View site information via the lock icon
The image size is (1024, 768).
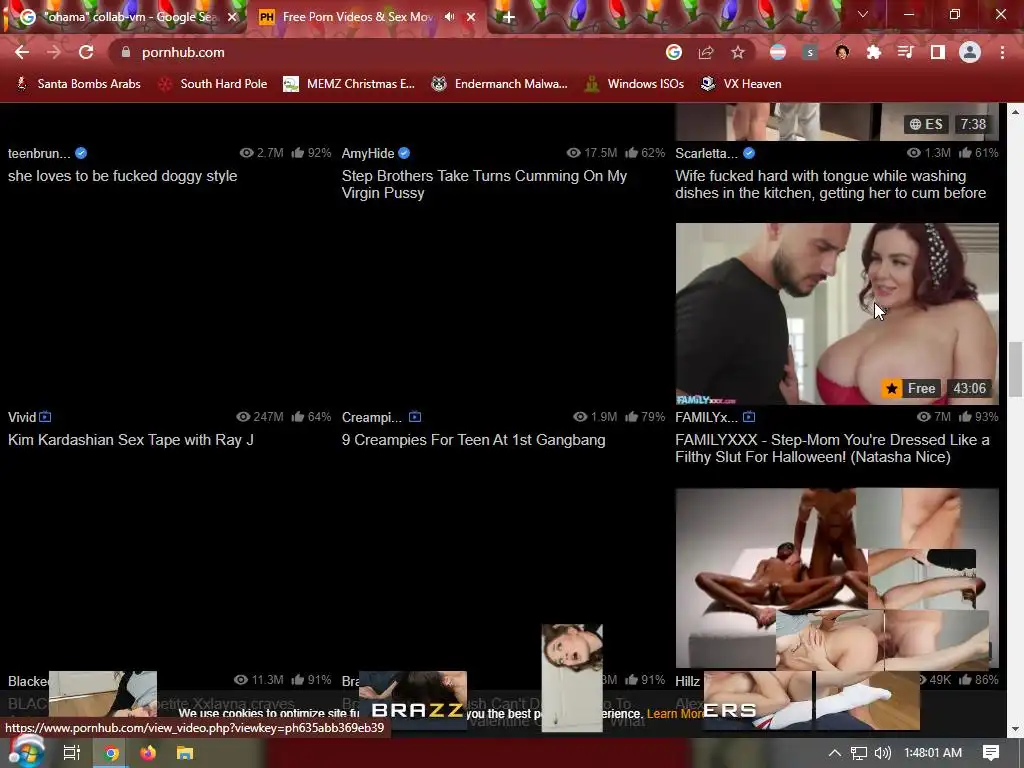[126, 52]
